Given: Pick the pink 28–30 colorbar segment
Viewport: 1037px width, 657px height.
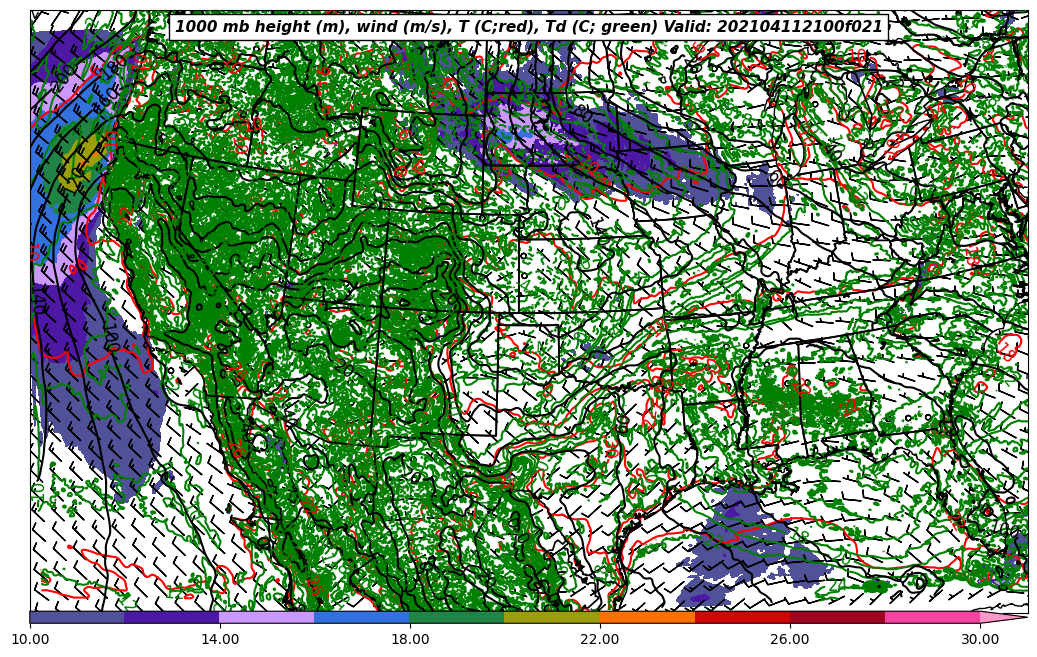Looking at the screenshot, I should coord(932,617).
